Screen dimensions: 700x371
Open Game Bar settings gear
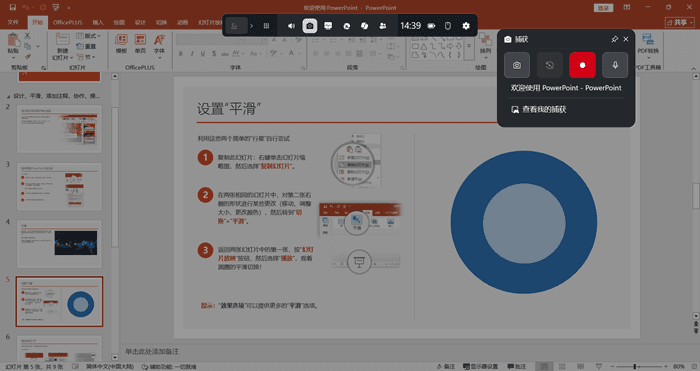pos(466,26)
